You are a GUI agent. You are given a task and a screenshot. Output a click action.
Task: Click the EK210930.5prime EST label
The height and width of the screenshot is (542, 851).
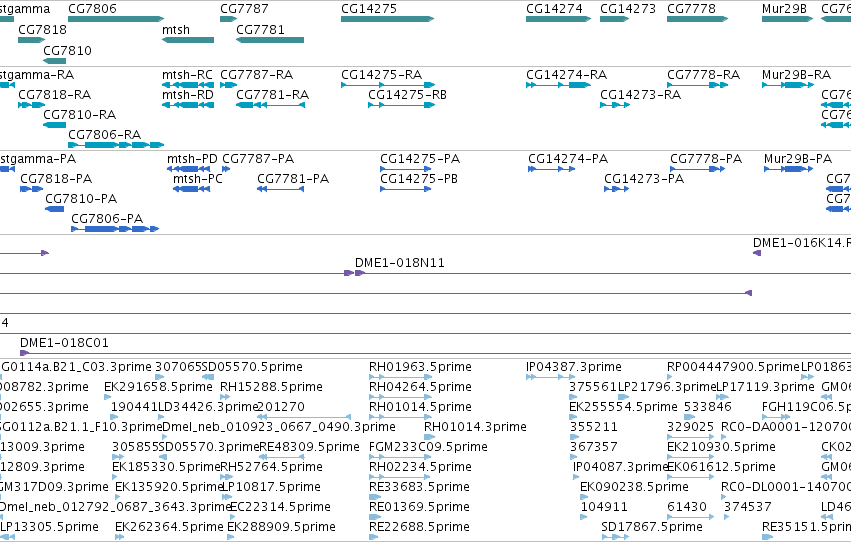click(721, 447)
